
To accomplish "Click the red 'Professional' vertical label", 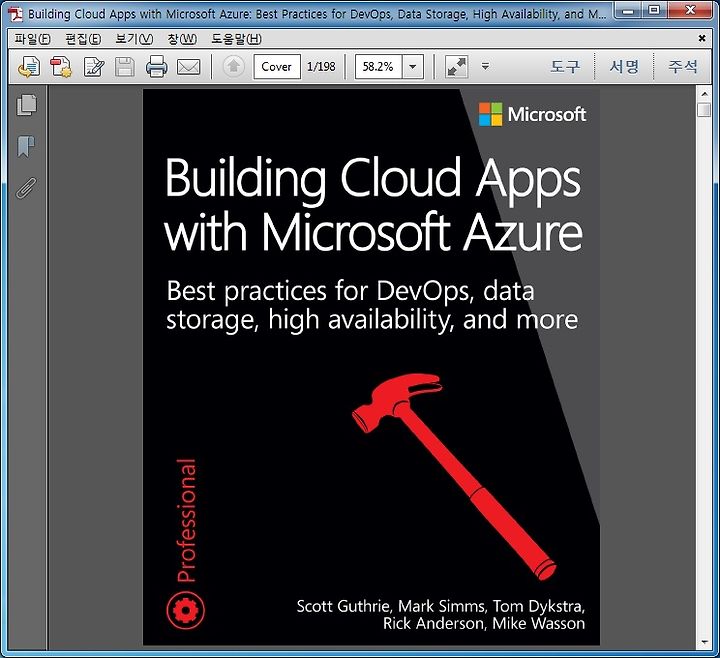I will [186, 521].
